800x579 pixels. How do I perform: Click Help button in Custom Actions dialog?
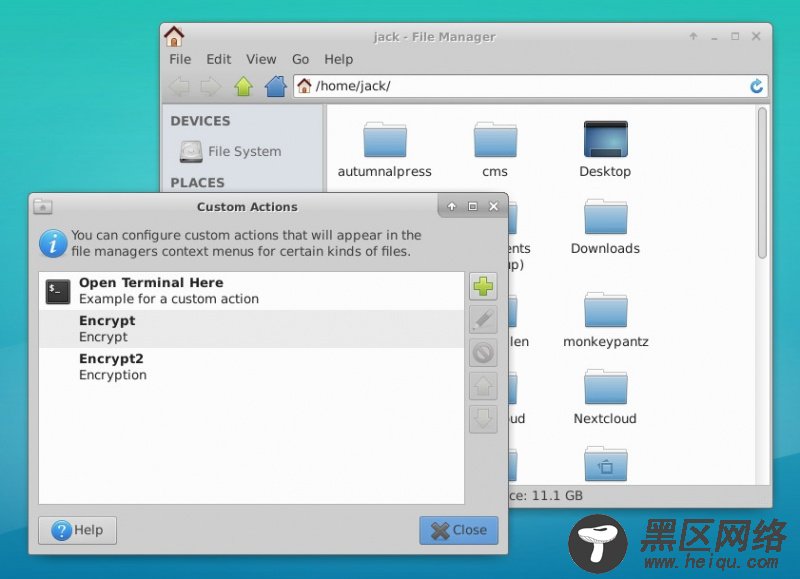(78, 530)
